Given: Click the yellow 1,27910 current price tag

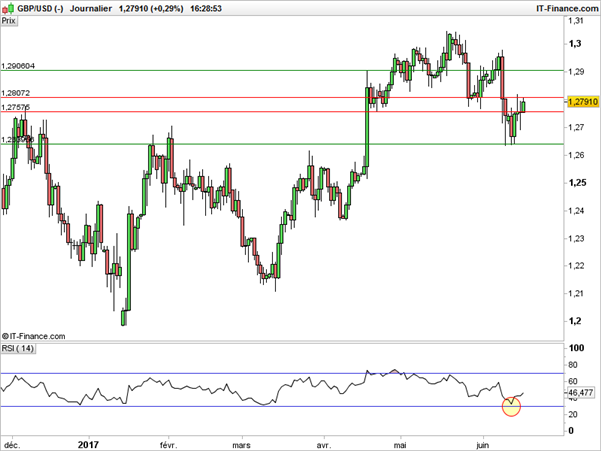Looking at the screenshot, I should click(x=583, y=102).
